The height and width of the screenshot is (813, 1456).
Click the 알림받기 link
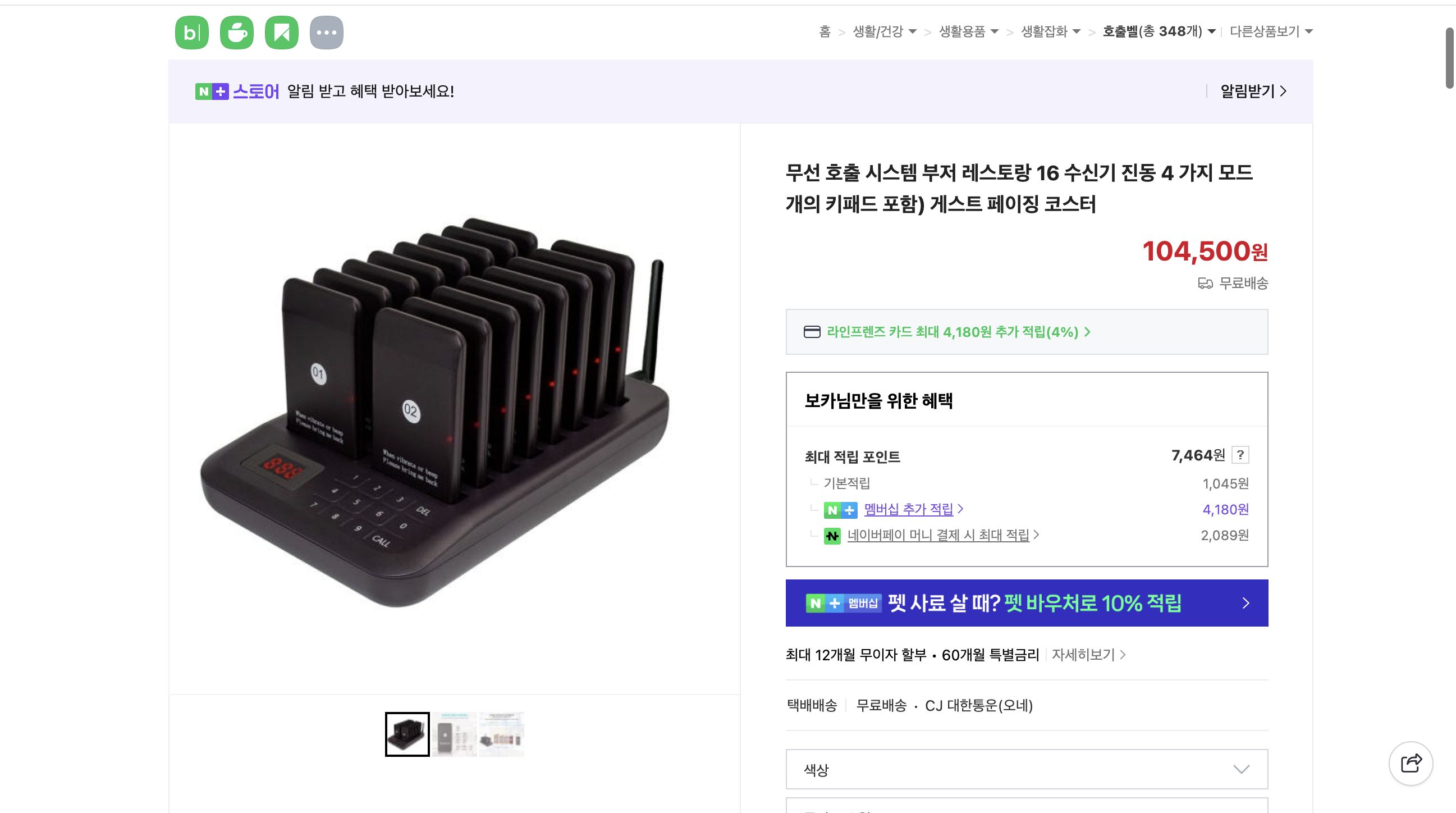tap(1248, 90)
